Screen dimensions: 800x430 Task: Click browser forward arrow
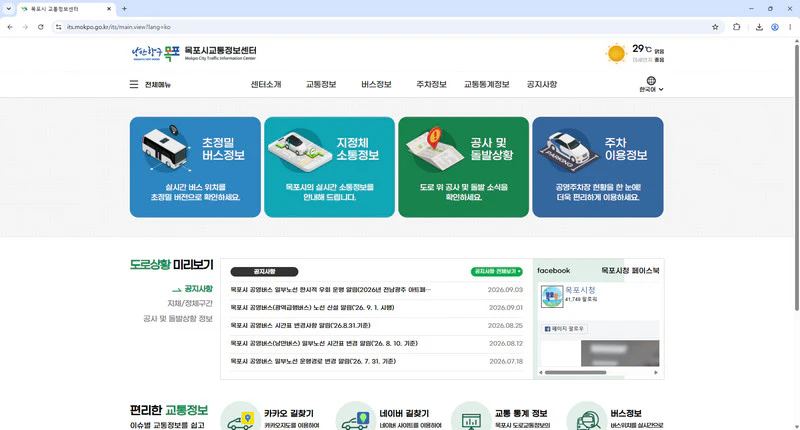coord(25,27)
